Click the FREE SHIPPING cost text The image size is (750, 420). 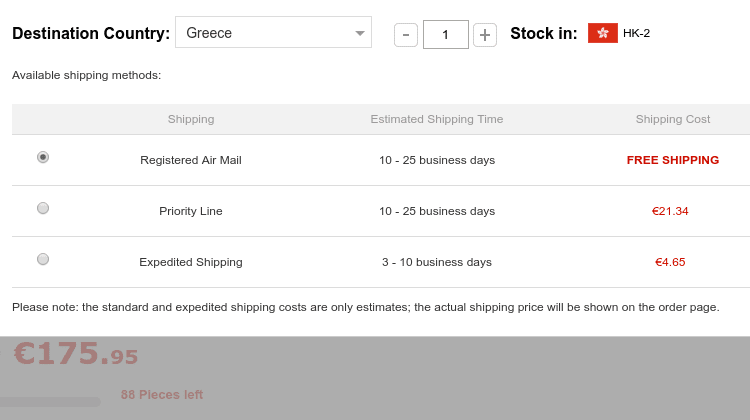[x=673, y=160]
